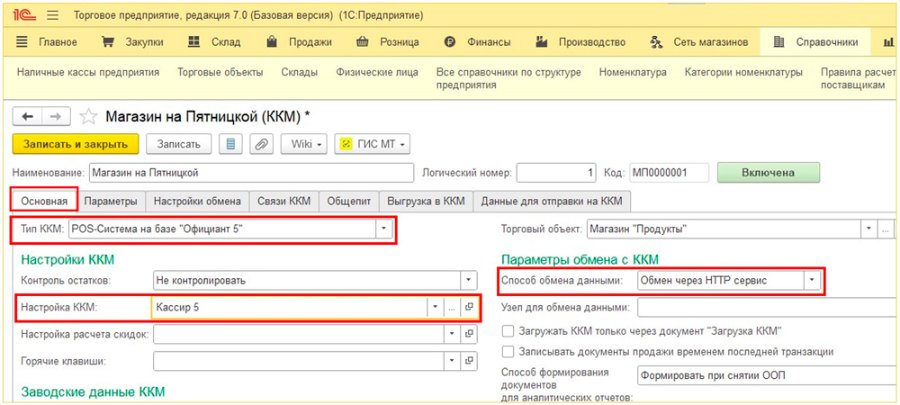900x405 pixels.
Task: Switch to the Общепит tab
Action: point(349,201)
